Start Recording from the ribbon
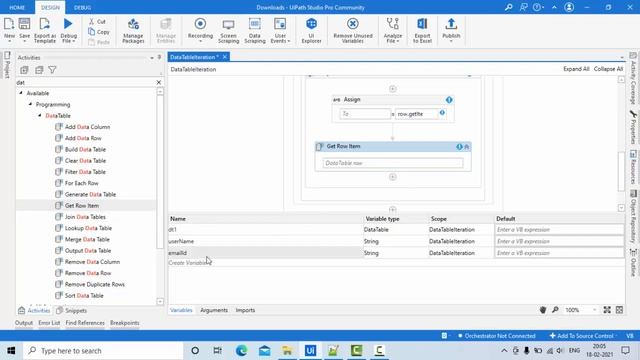The width and height of the screenshot is (640, 360). tap(200, 30)
